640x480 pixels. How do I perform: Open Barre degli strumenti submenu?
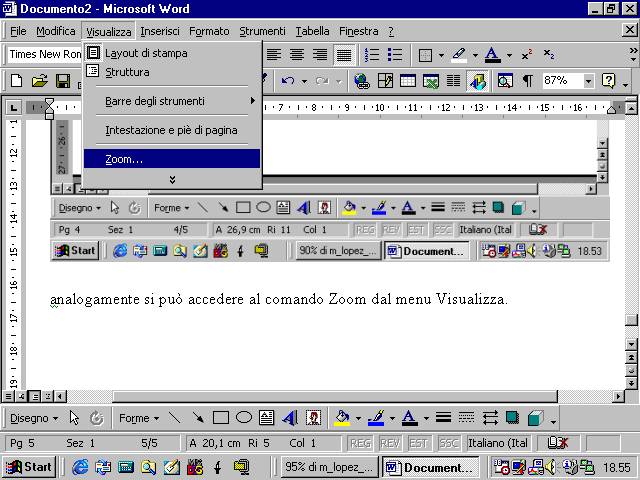[172, 101]
